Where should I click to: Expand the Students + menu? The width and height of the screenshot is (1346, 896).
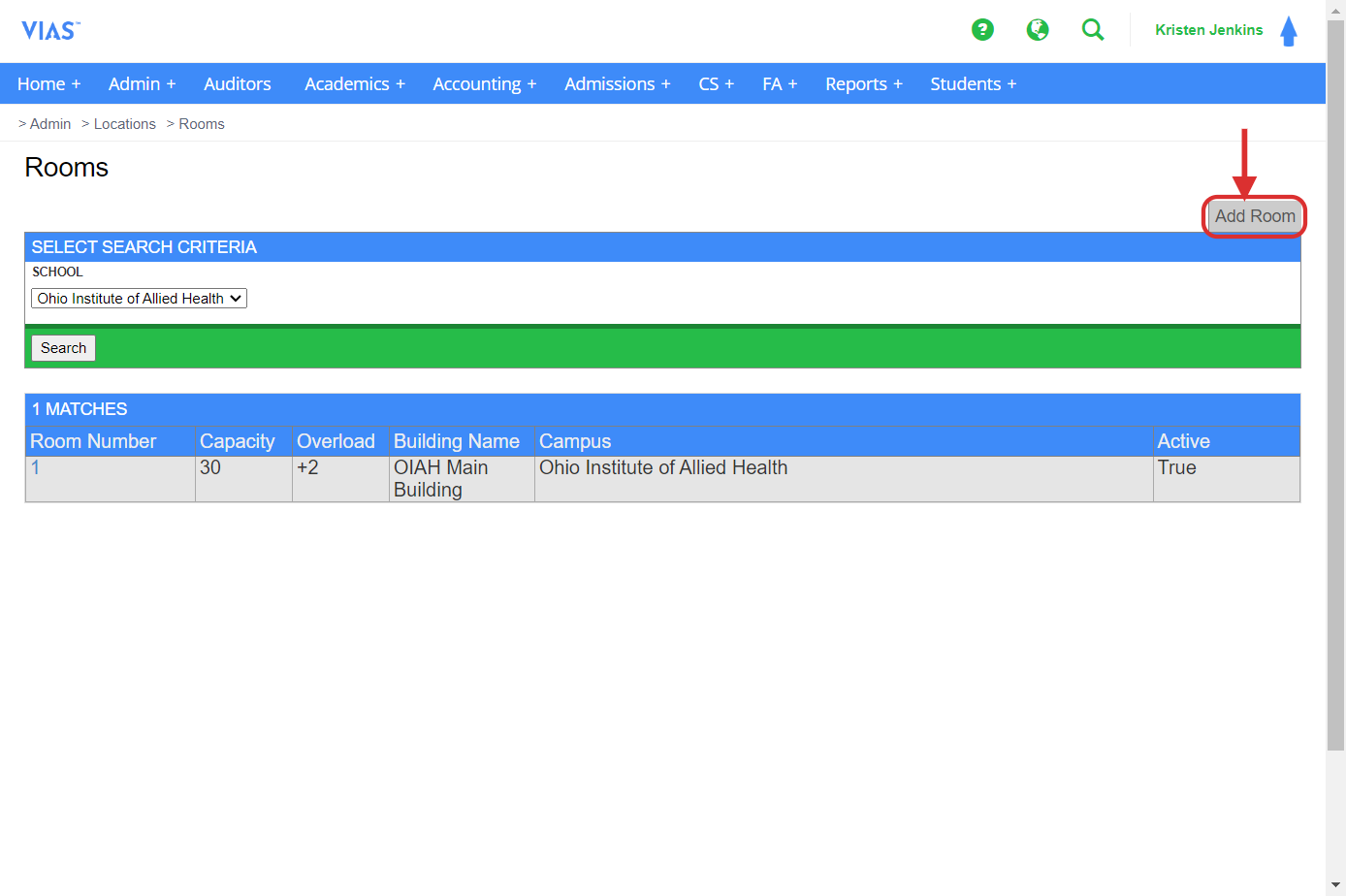point(973,84)
